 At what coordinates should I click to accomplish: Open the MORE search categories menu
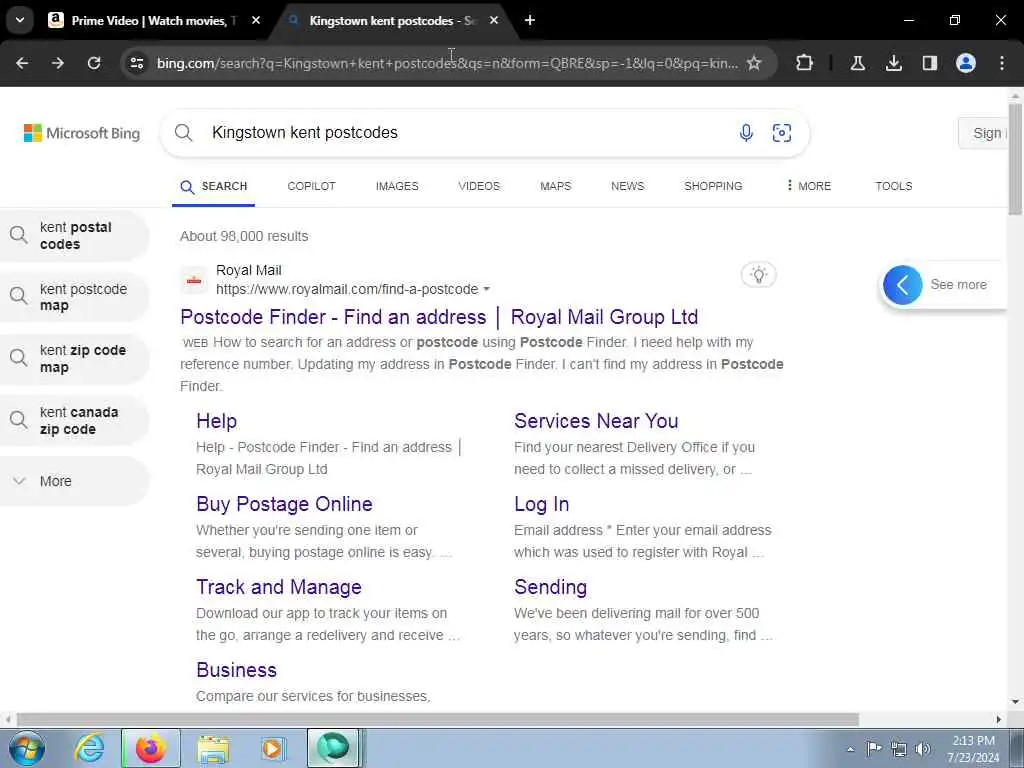click(808, 186)
